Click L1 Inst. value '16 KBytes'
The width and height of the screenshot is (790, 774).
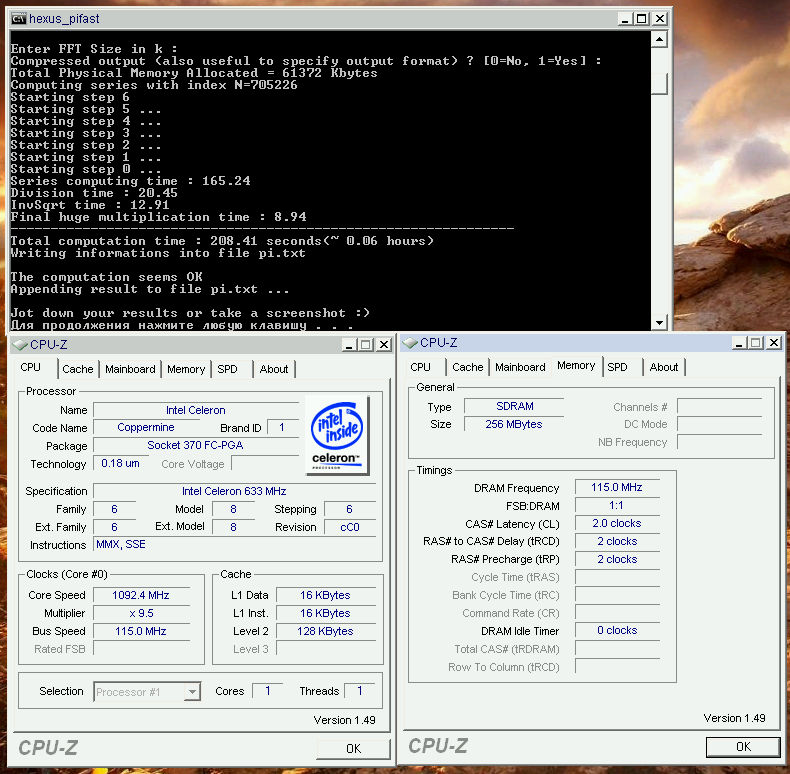coord(325,614)
